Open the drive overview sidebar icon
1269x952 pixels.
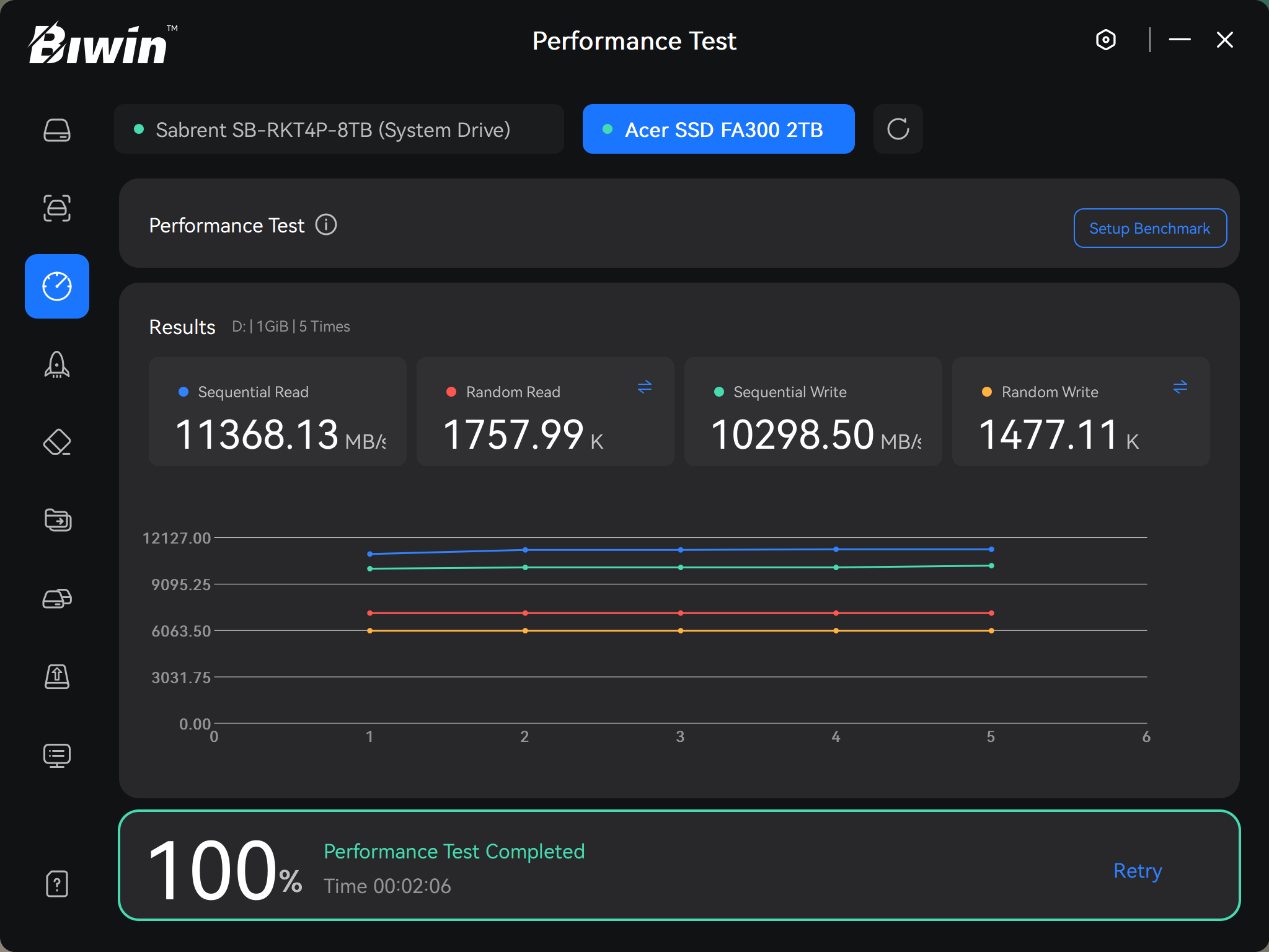click(x=57, y=130)
